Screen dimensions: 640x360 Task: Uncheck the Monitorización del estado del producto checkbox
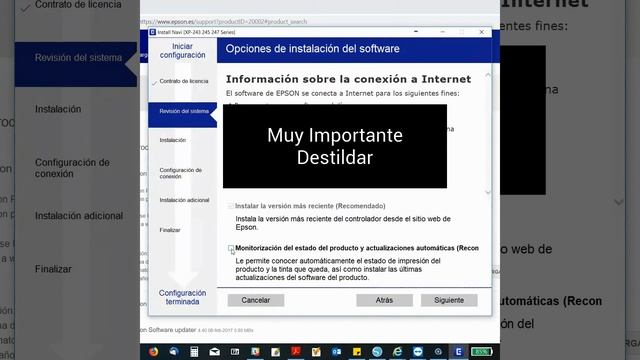(x=231, y=248)
